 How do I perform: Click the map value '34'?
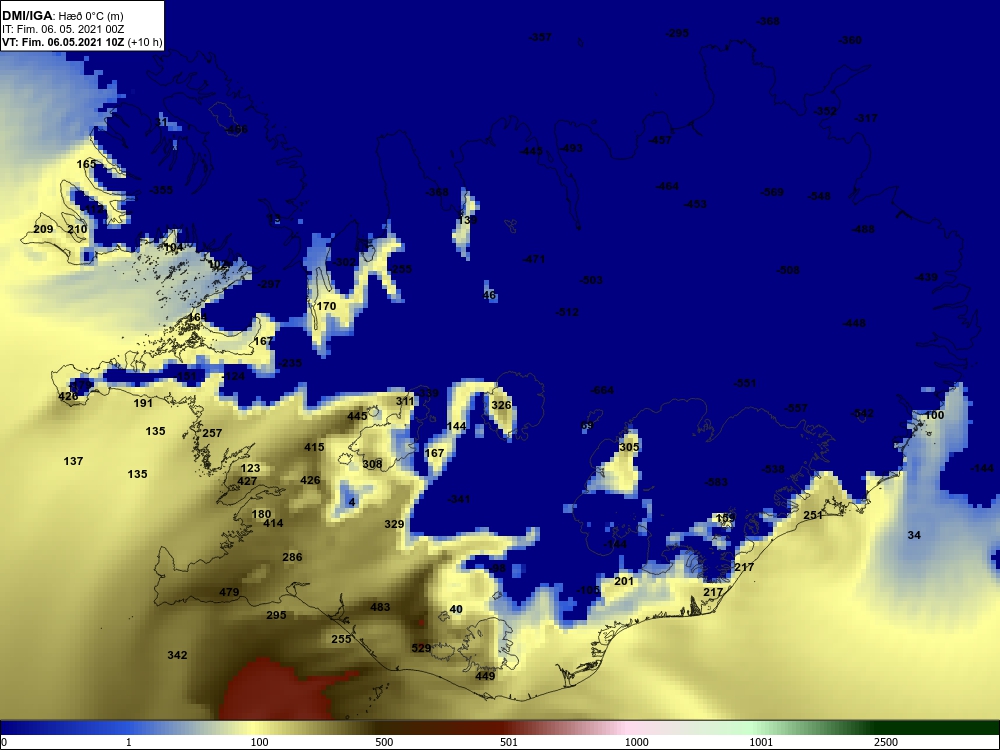(915, 536)
